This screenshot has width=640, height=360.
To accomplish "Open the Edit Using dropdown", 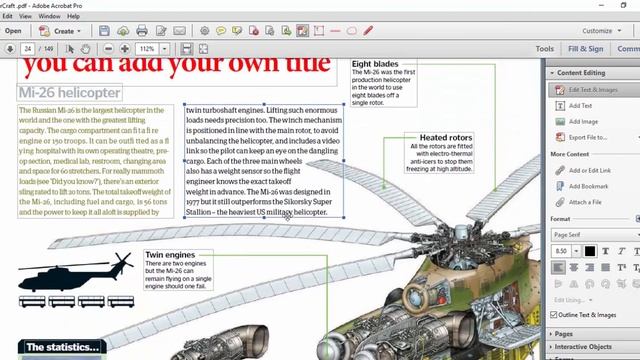I will (573, 300).
